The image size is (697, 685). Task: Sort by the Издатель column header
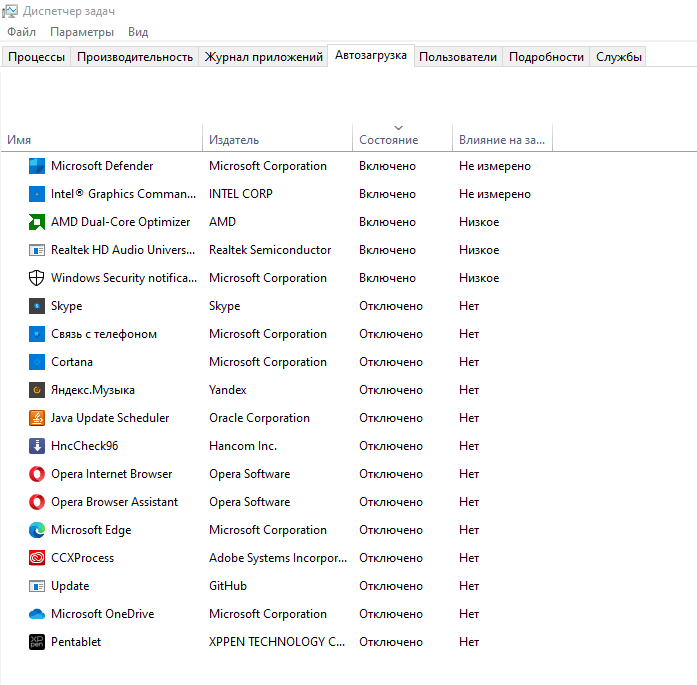pos(277,138)
